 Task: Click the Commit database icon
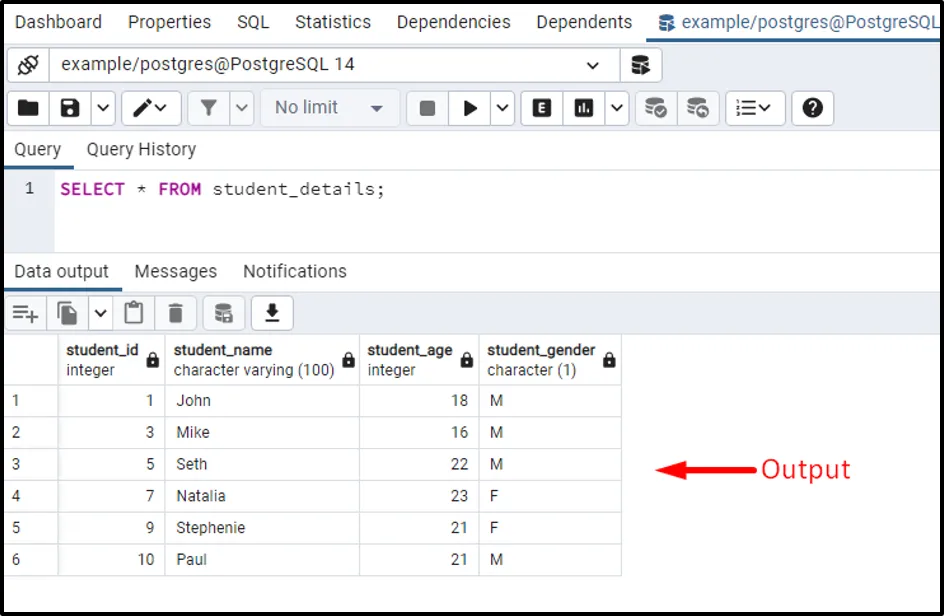click(x=656, y=108)
